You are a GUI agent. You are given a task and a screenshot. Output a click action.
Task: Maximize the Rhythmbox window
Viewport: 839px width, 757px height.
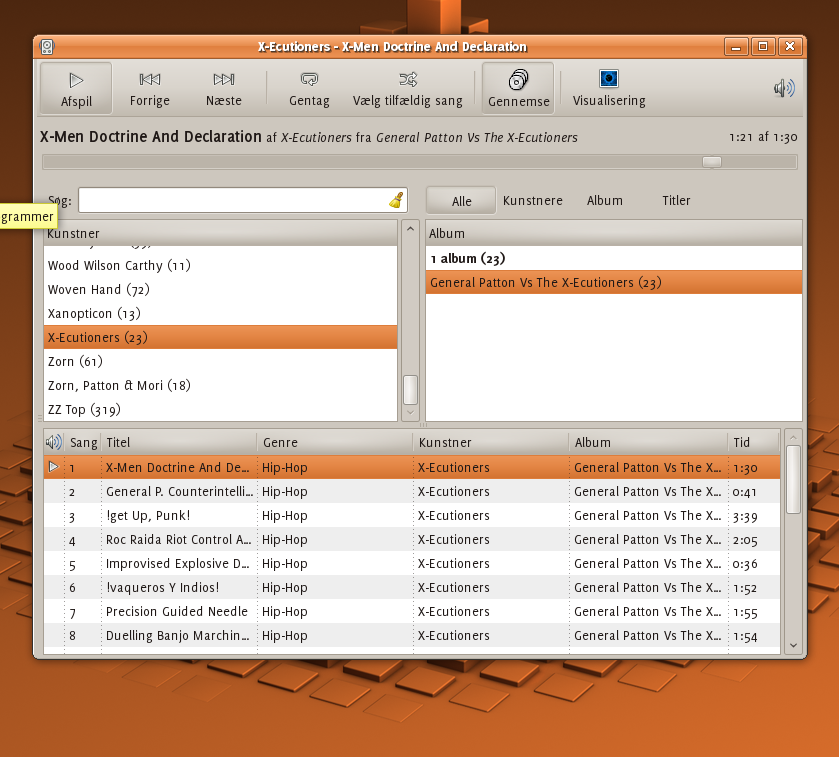click(763, 47)
